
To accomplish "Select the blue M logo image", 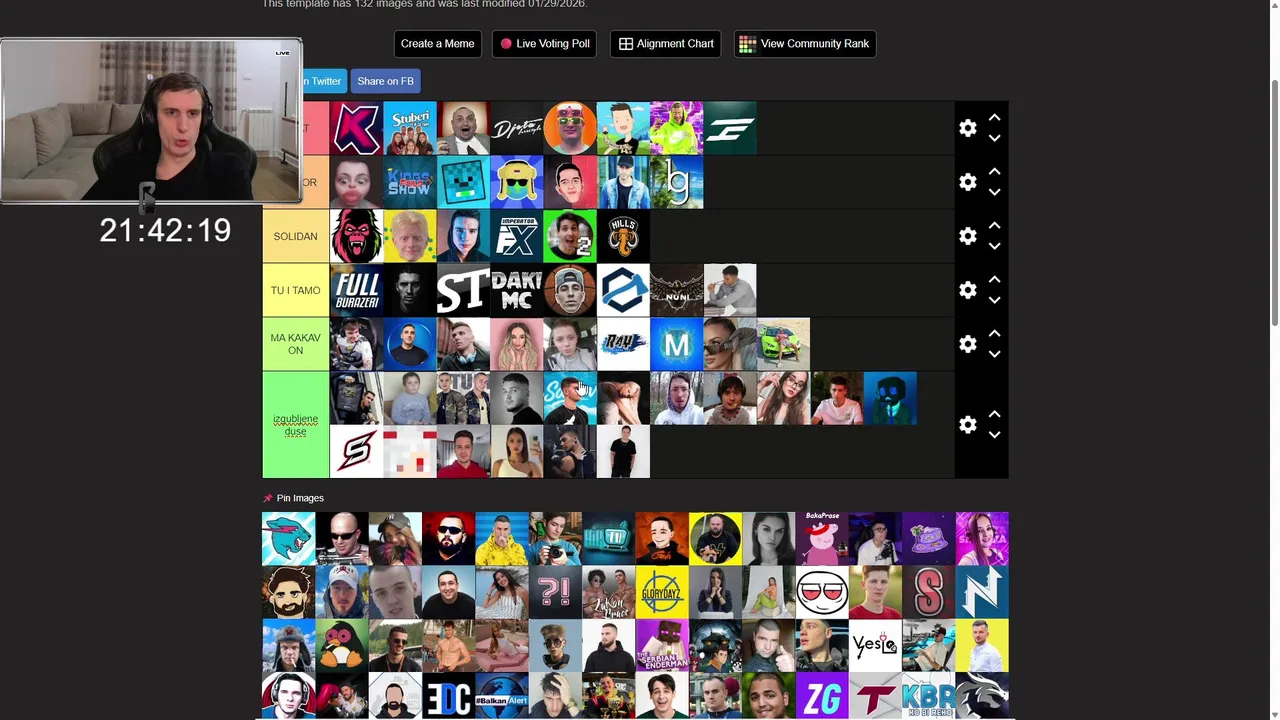I will click(x=677, y=344).
